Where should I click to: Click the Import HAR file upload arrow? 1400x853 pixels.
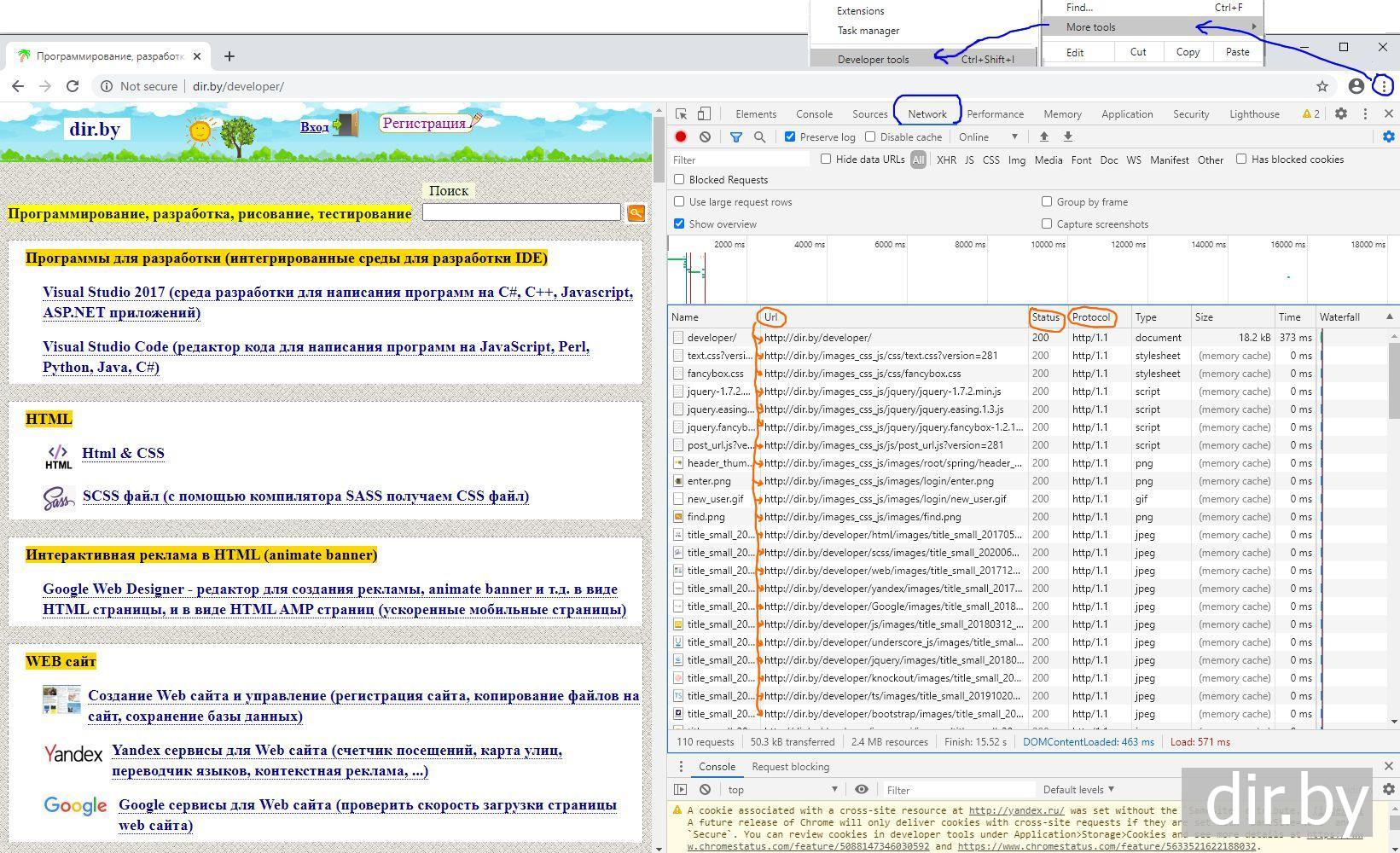pos(1043,136)
